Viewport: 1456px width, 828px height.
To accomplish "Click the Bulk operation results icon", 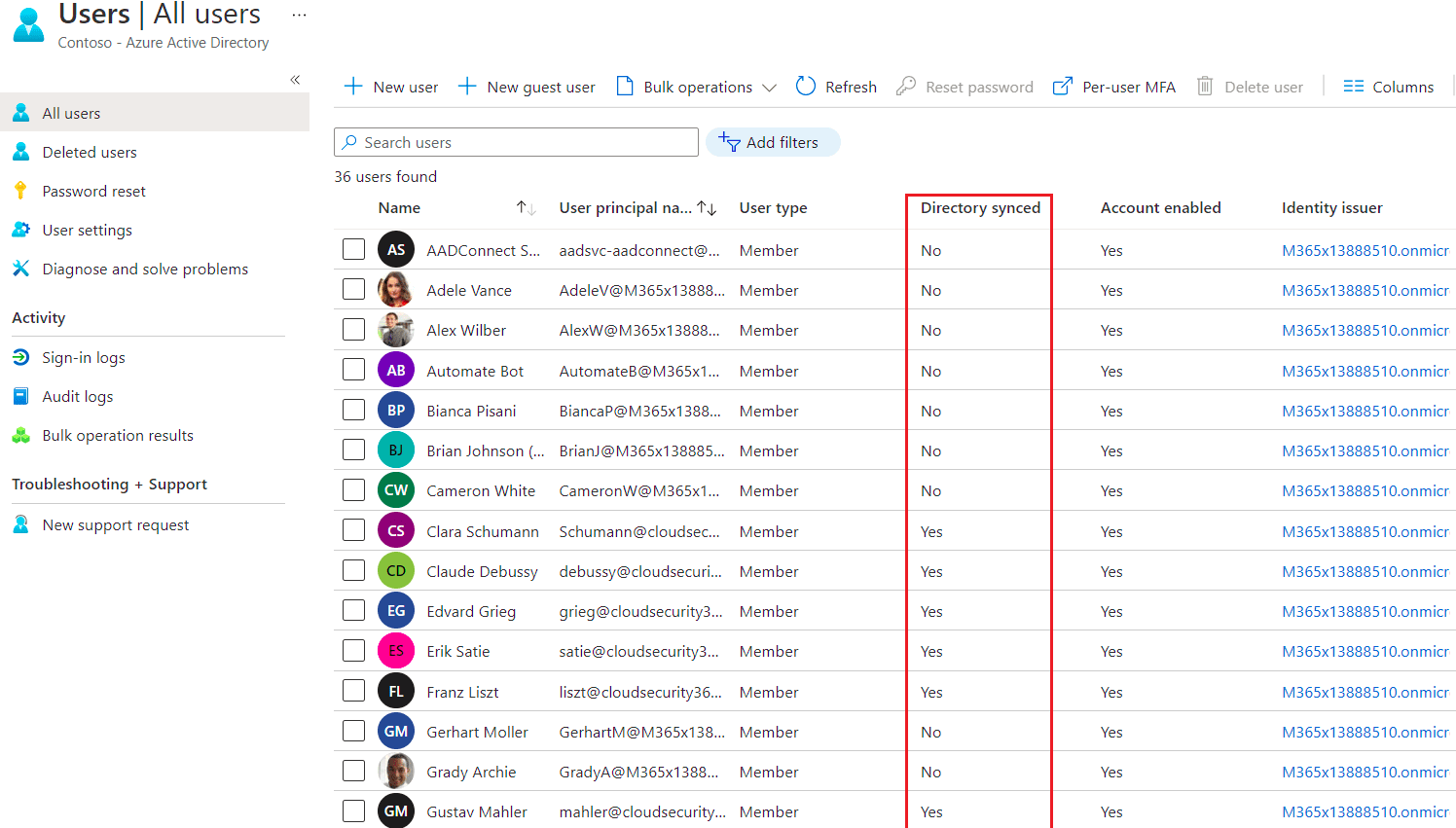I will [x=21, y=436].
